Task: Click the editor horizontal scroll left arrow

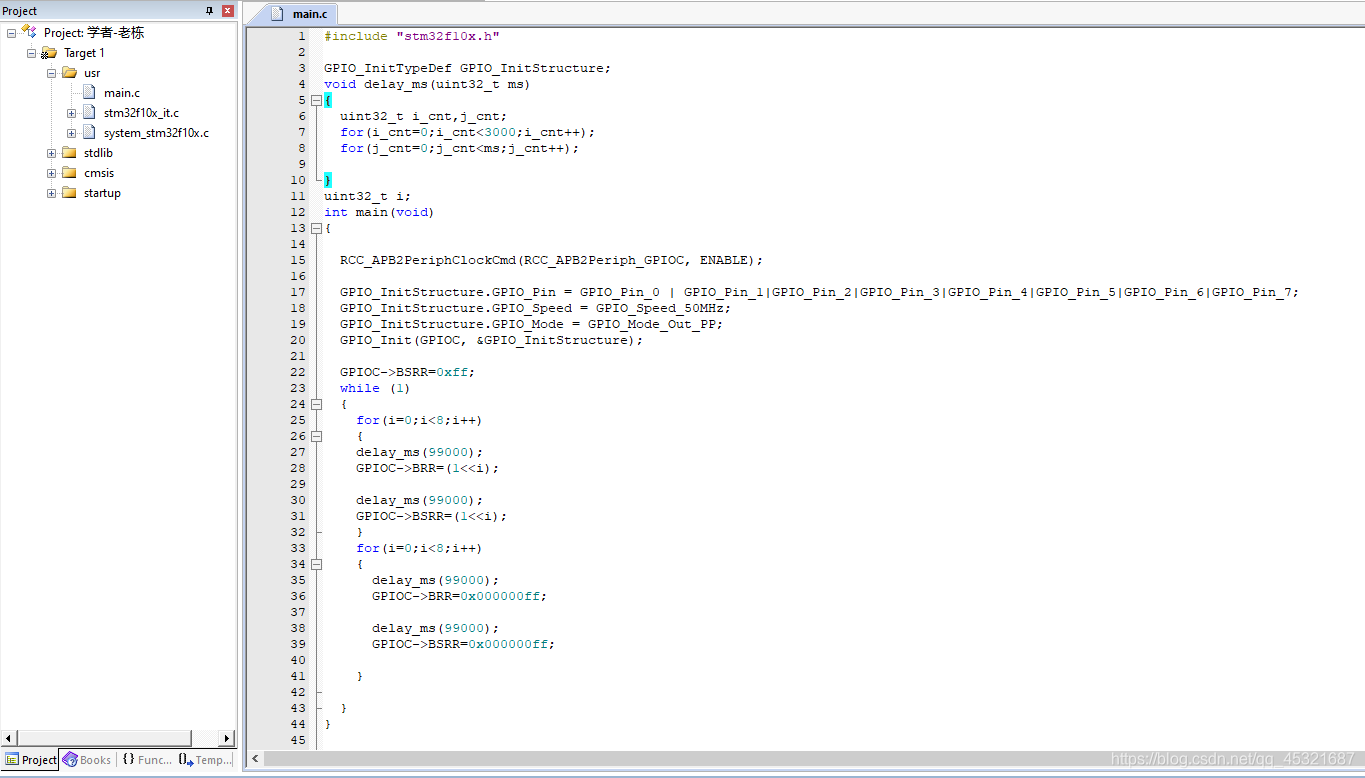Action: (x=255, y=759)
